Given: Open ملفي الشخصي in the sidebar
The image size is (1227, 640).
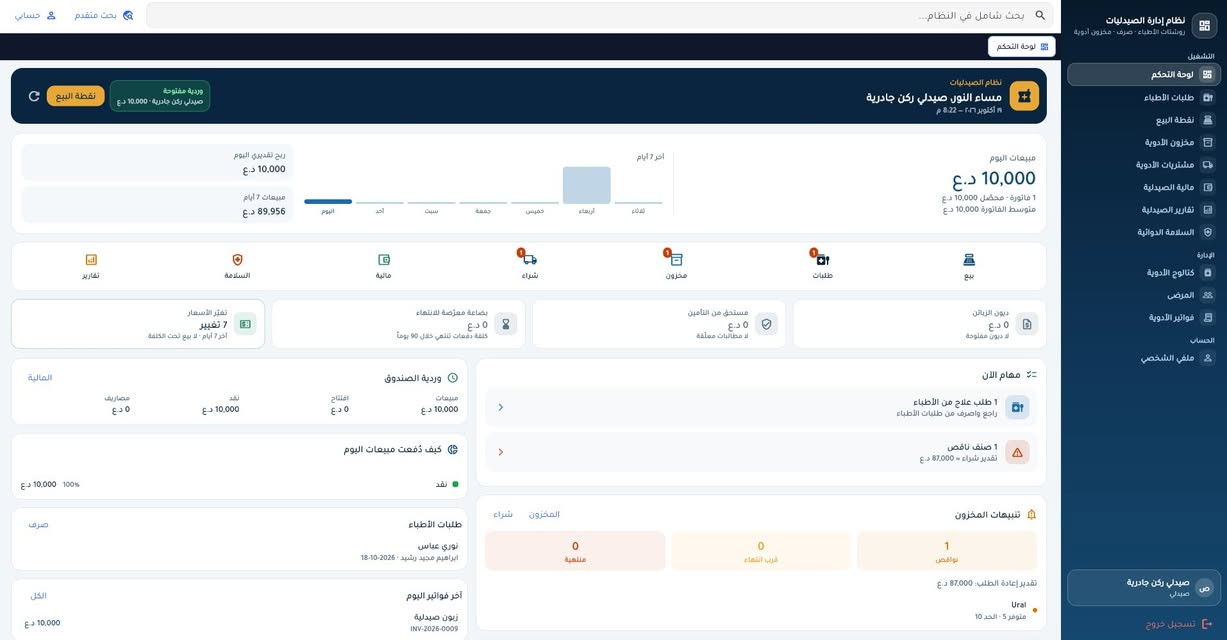Looking at the screenshot, I should [1144, 357].
